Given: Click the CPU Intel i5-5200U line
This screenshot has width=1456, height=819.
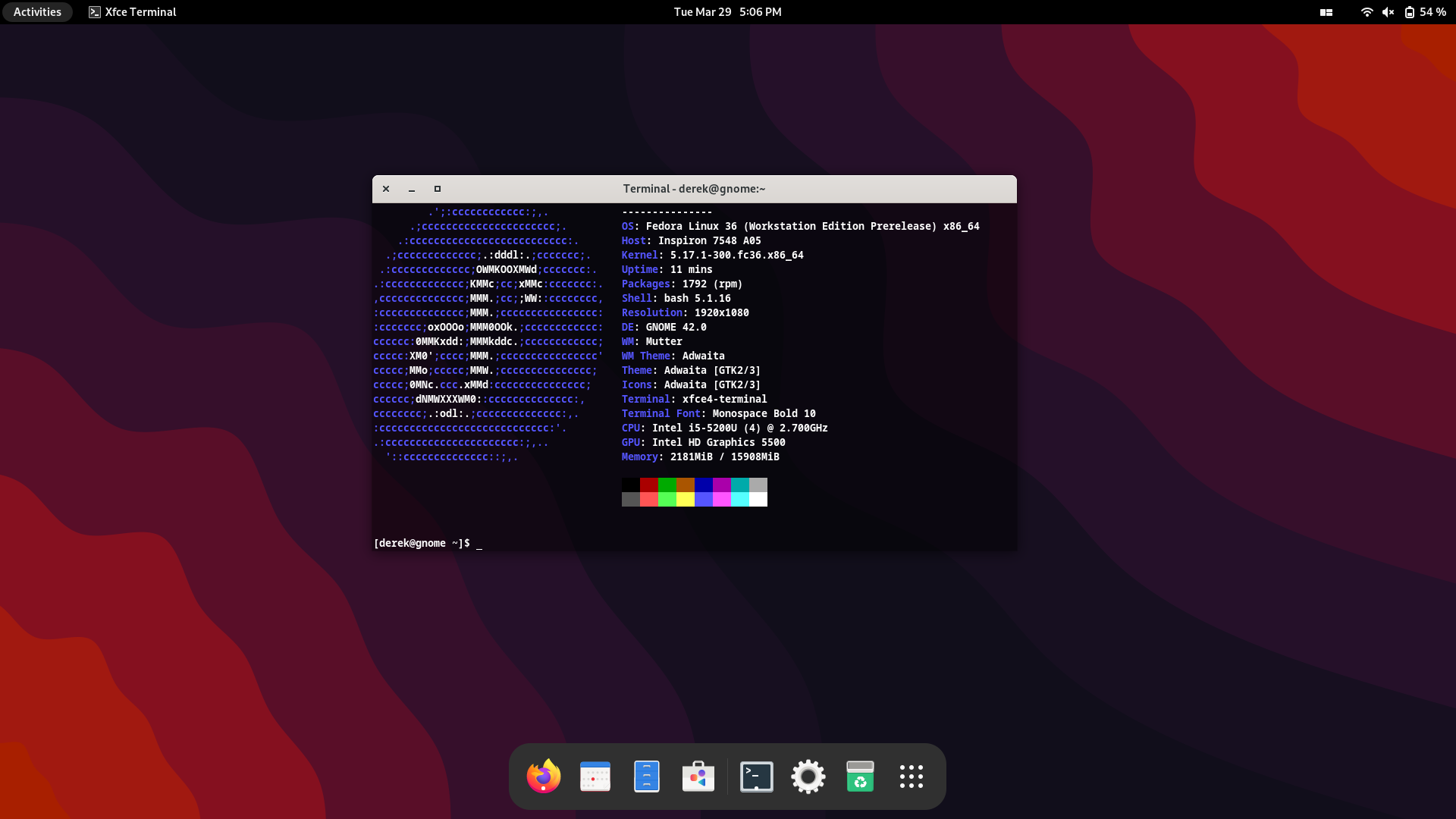Looking at the screenshot, I should click(725, 428).
